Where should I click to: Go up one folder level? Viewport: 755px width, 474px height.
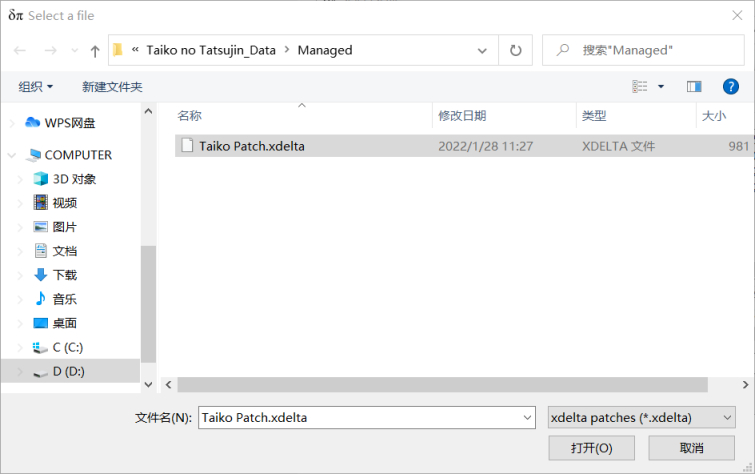[95, 51]
